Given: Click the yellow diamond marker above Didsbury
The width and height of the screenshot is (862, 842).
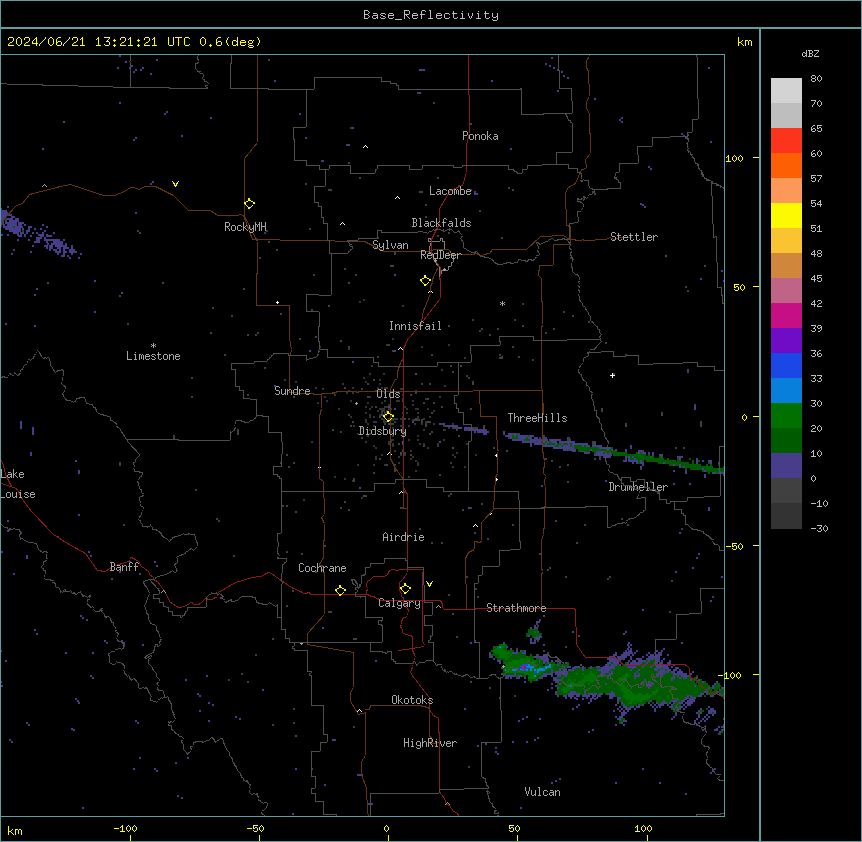Looking at the screenshot, I should pyautogui.click(x=388, y=417).
